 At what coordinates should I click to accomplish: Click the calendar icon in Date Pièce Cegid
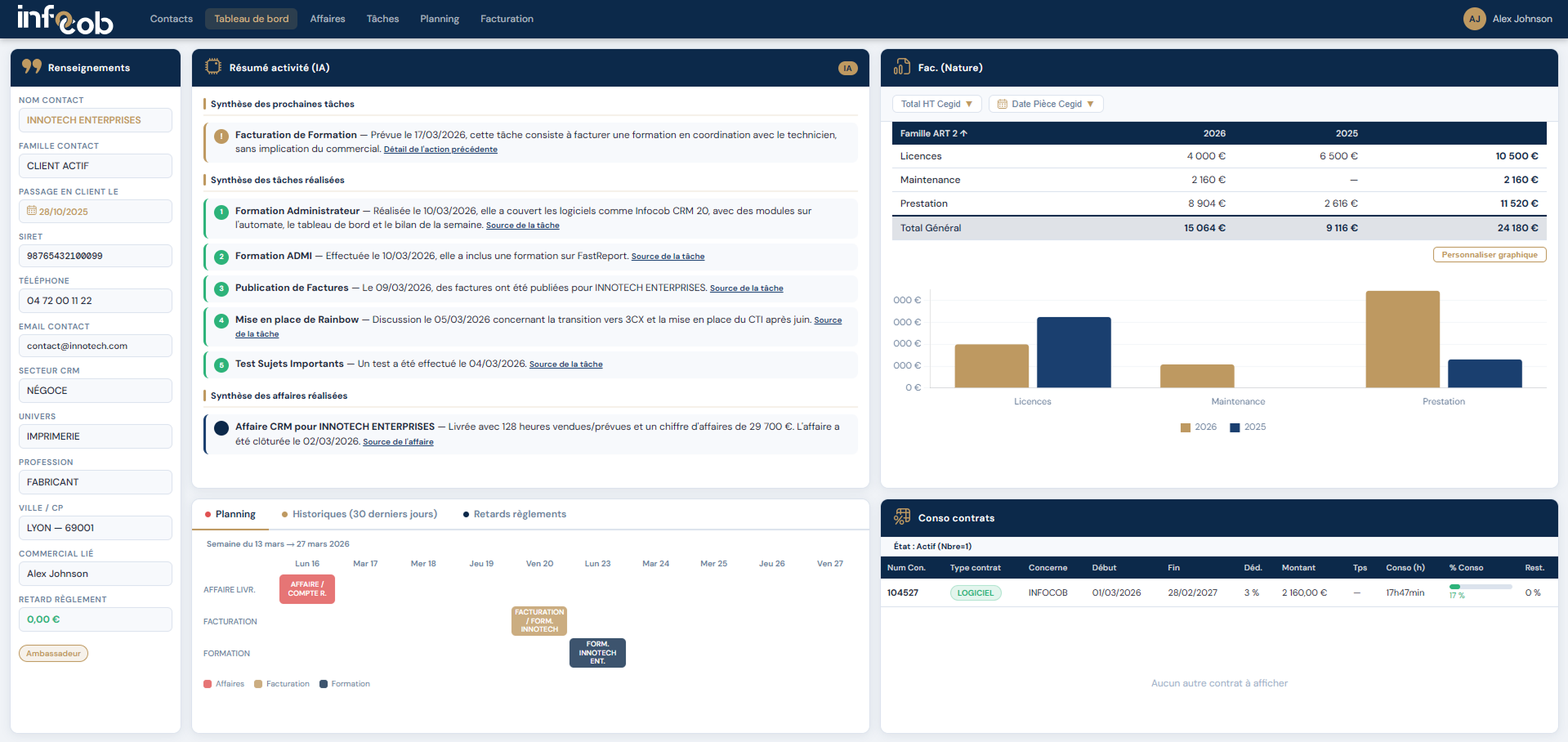pyautogui.click(x=1003, y=104)
